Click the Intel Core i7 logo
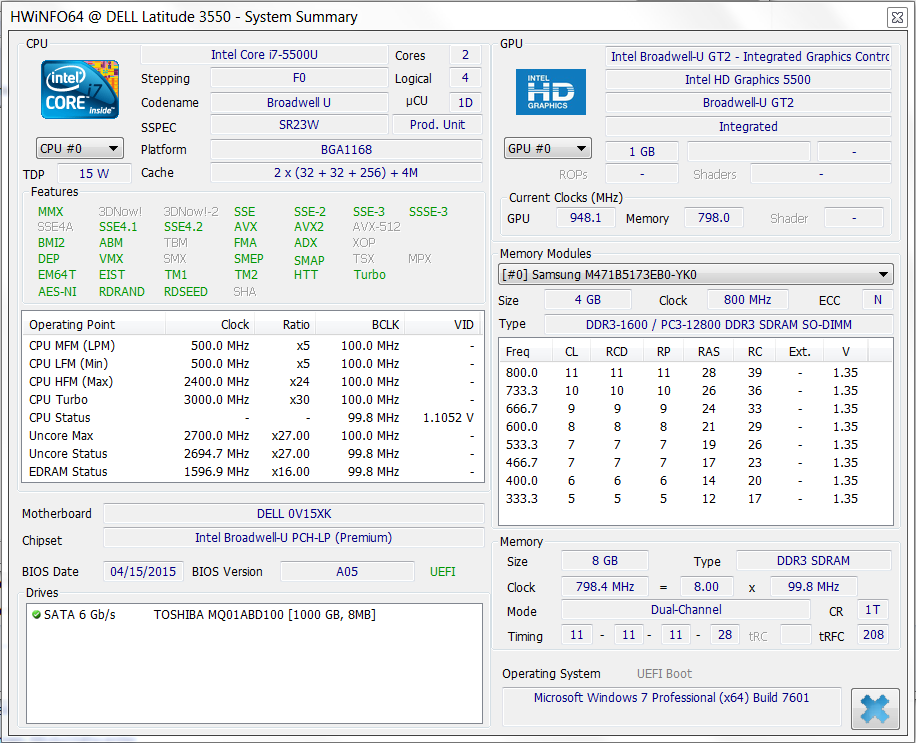Image resolution: width=916 pixels, height=743 pixels. coord(79,89)
